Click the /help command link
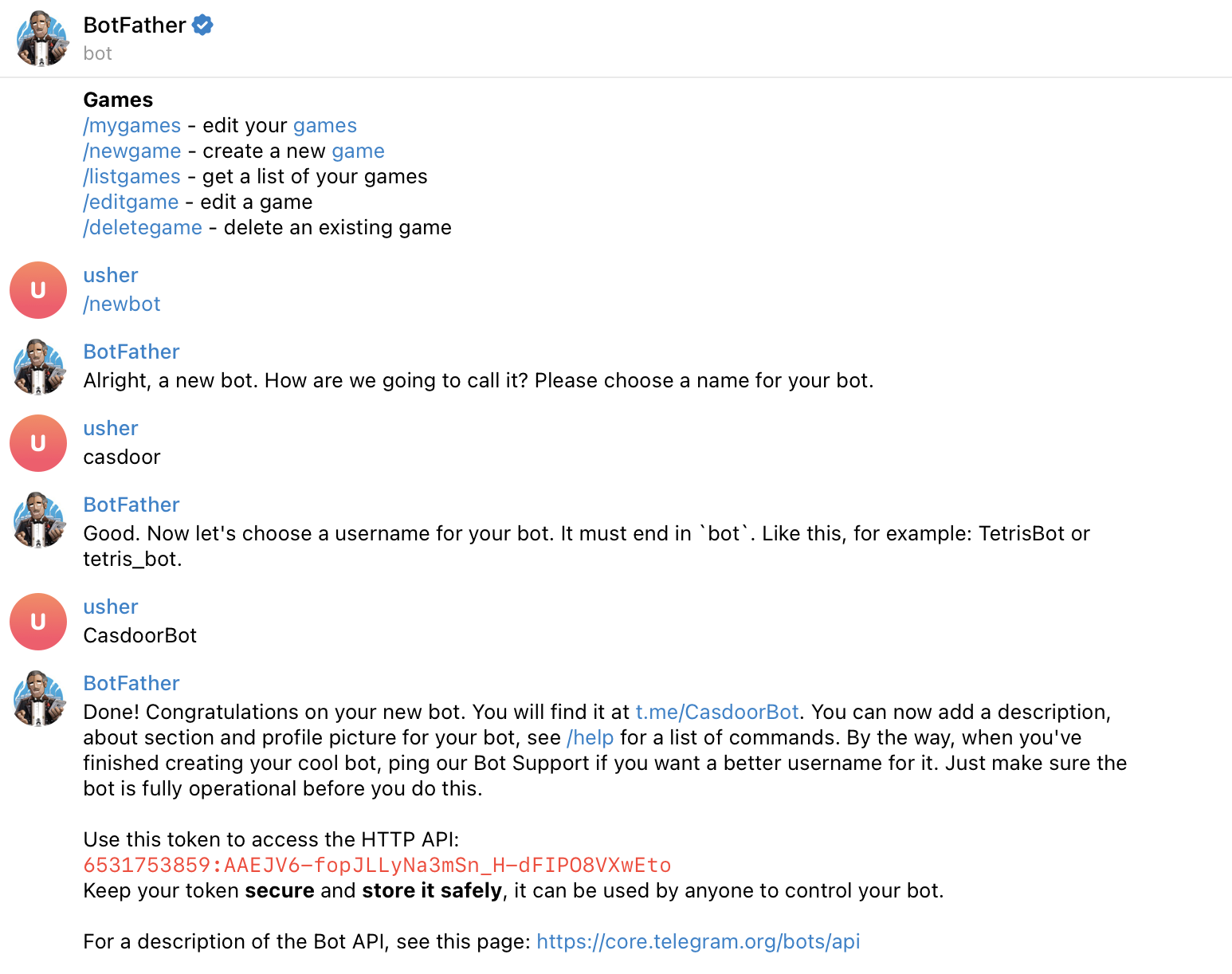Viewport: 1232px width, 974px height. (589, 737)
